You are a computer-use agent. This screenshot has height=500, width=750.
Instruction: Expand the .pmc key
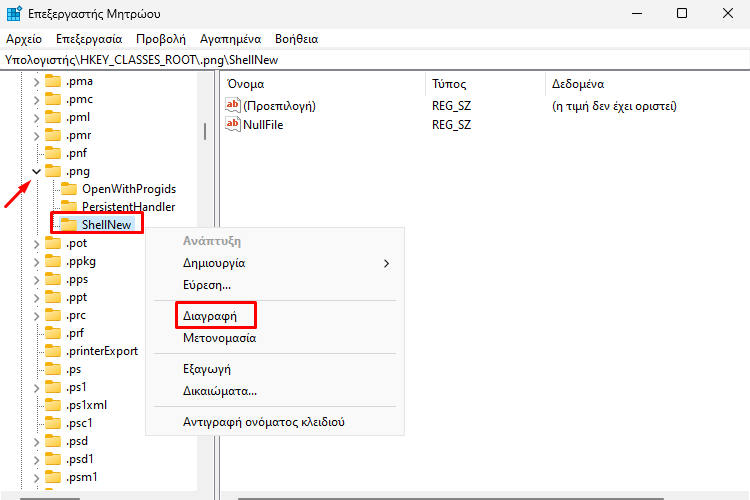pyautogui.click(x=36, y=100)
